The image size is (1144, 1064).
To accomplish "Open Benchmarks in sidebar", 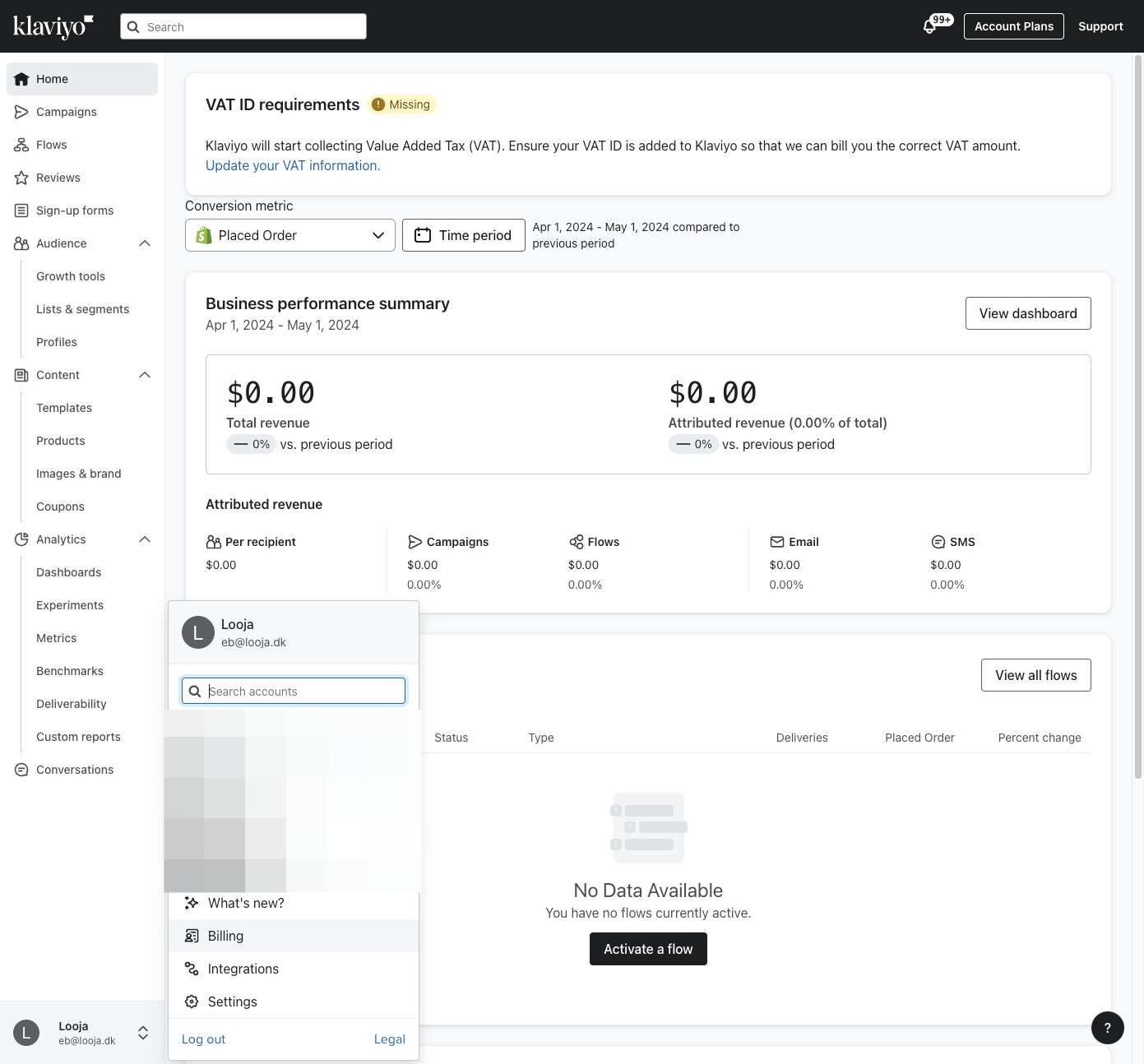I will point(70,671).
